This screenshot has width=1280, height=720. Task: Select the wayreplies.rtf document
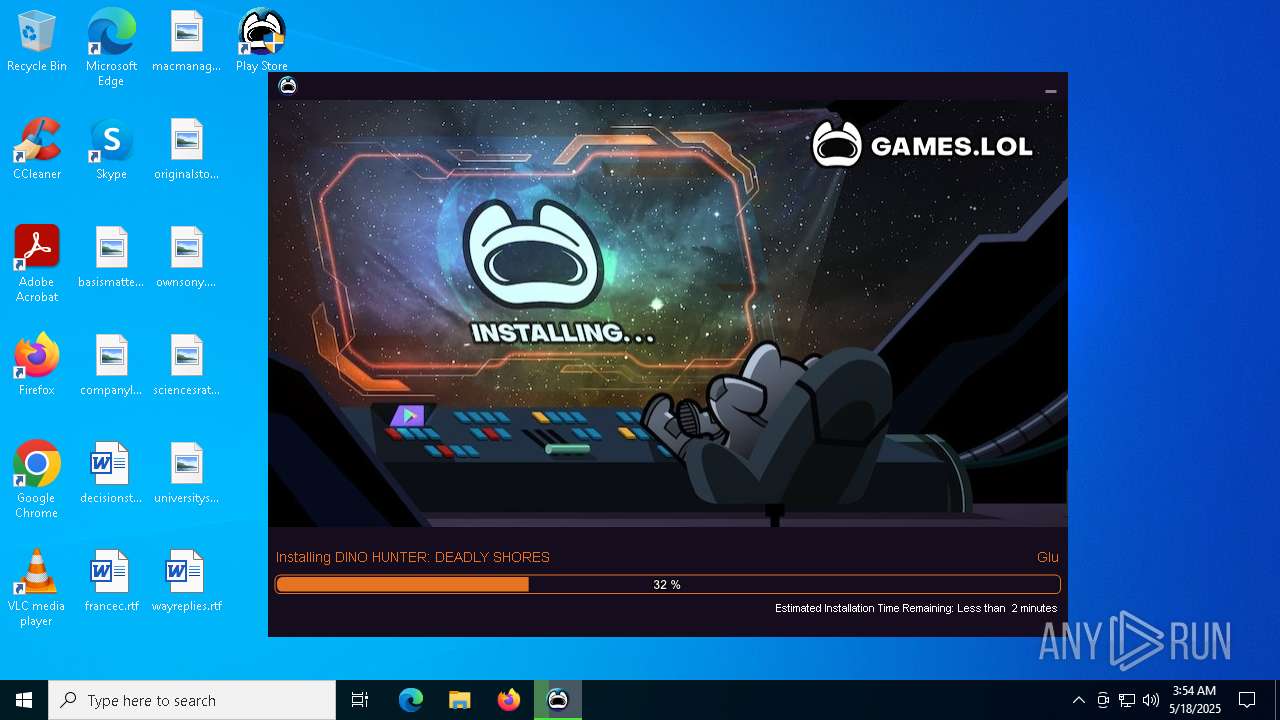click(x=186, y=582)
